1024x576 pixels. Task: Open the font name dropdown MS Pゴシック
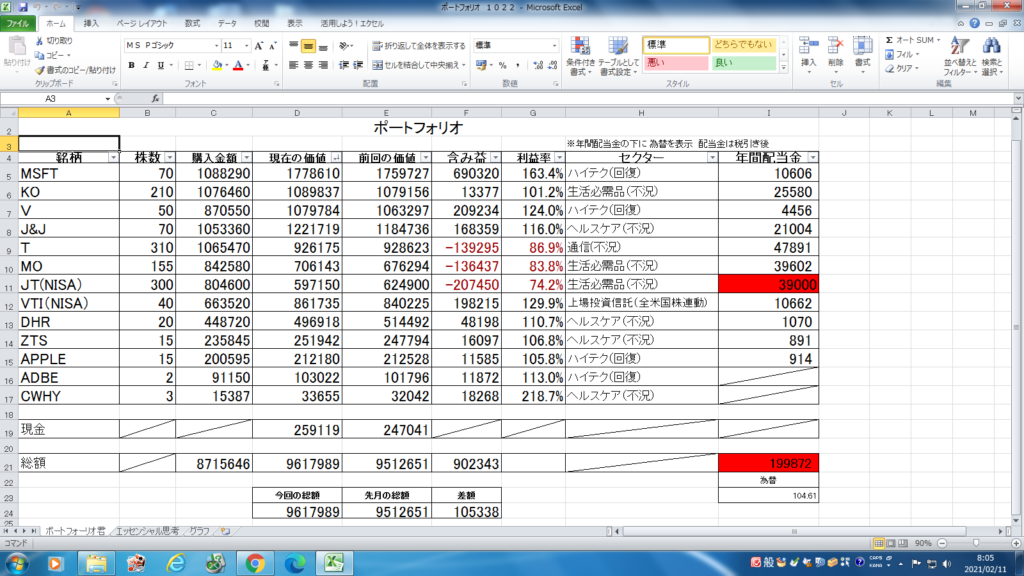click(x=216, y=46)
